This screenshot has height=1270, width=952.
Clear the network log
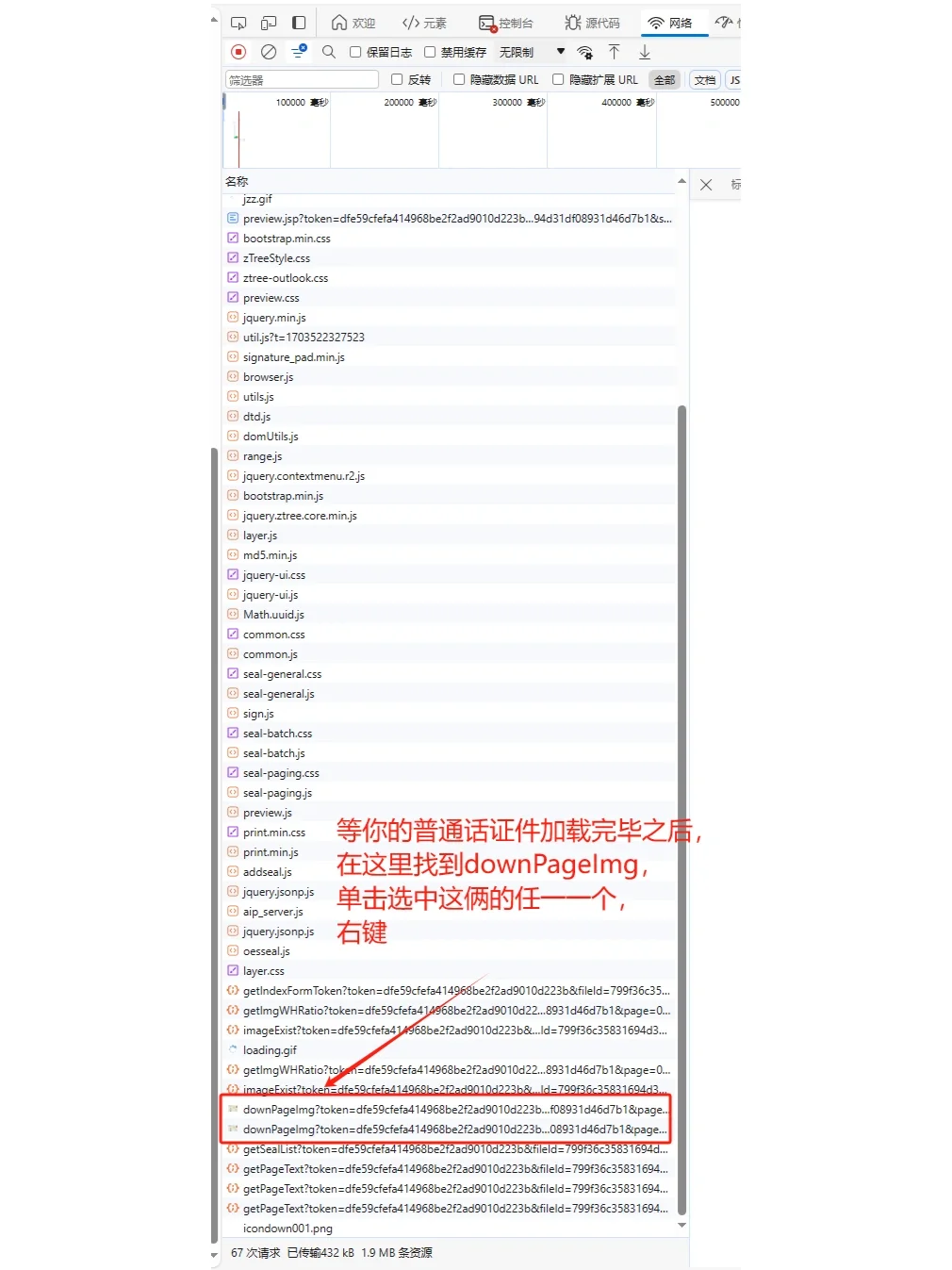click(269, 52)
